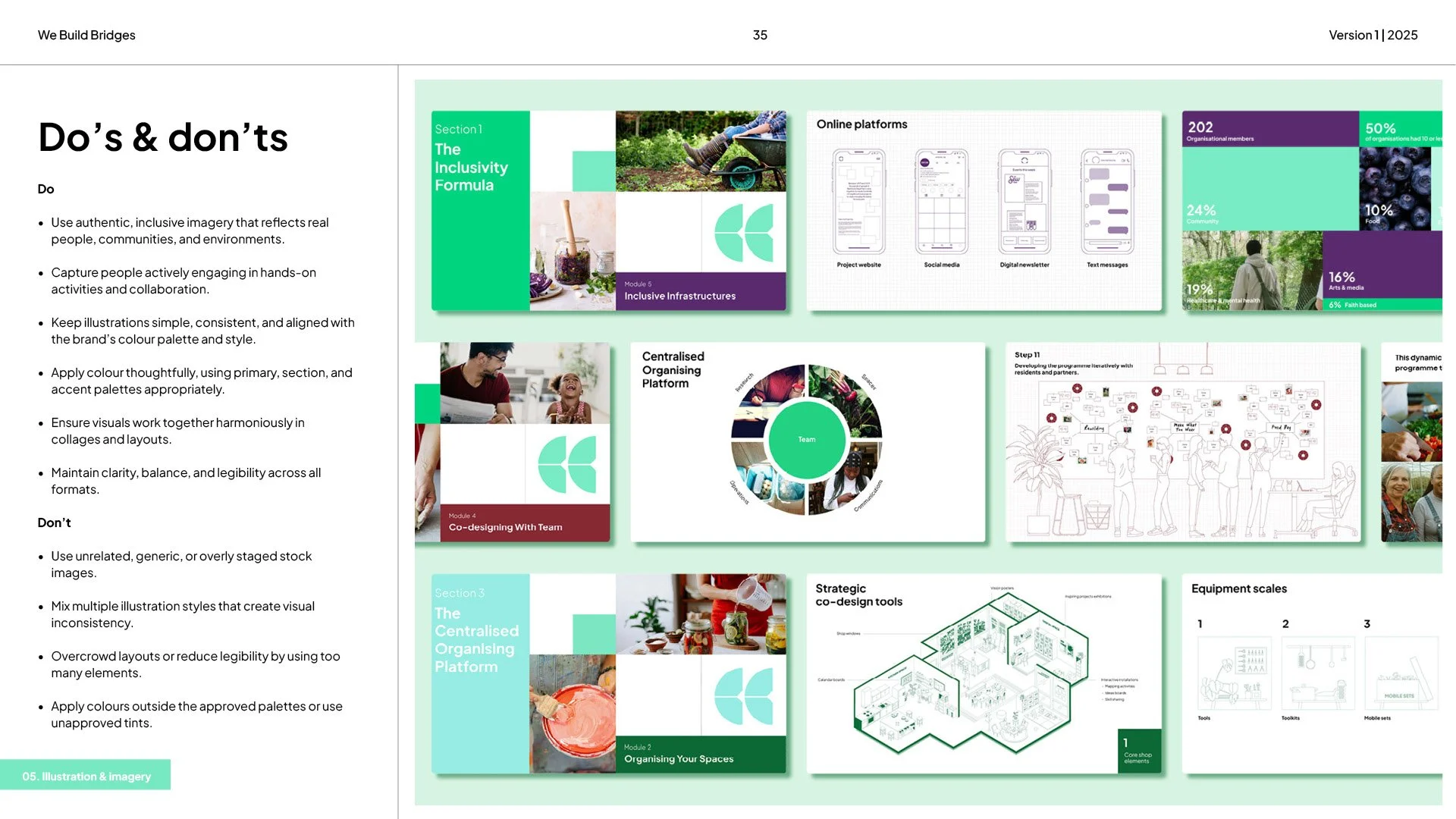Click the Toolkits illustration under number 2
Screen dimensions: 1456x819
point(1317,673)
